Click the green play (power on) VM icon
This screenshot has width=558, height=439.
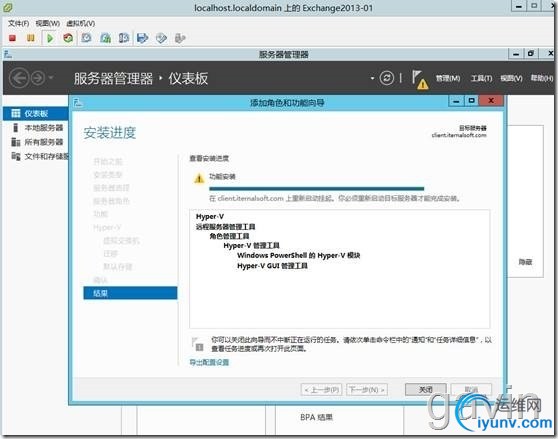[50, 38]
